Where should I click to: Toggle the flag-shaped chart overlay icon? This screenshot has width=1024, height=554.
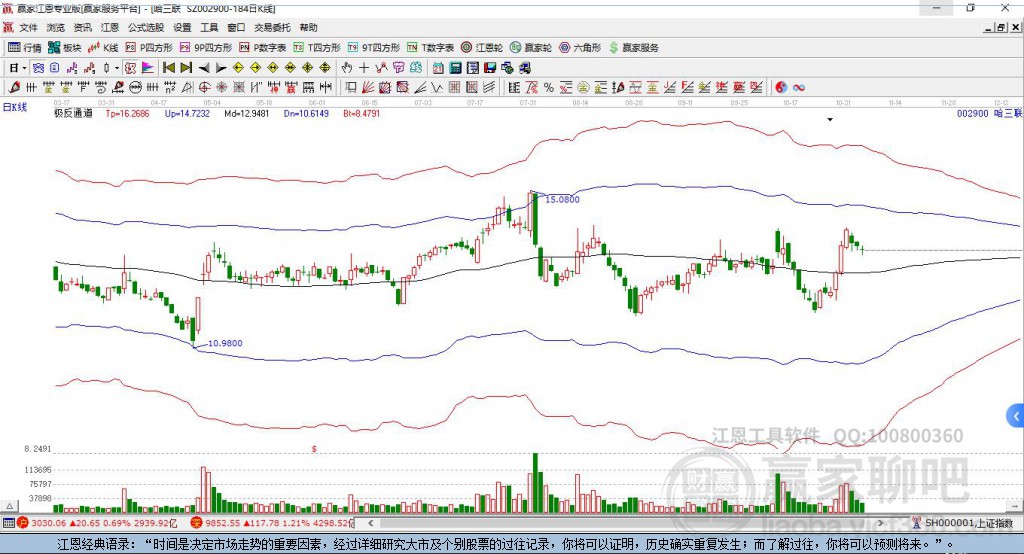pyautogui.click(x=148, y=67)
